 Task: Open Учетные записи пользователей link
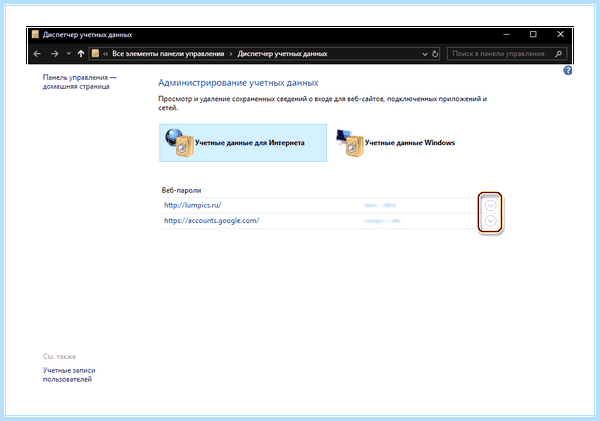click(x=69, y=375)
